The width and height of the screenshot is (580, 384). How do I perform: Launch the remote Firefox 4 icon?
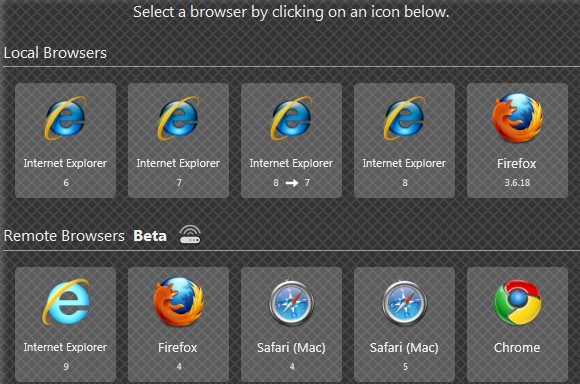179,302
